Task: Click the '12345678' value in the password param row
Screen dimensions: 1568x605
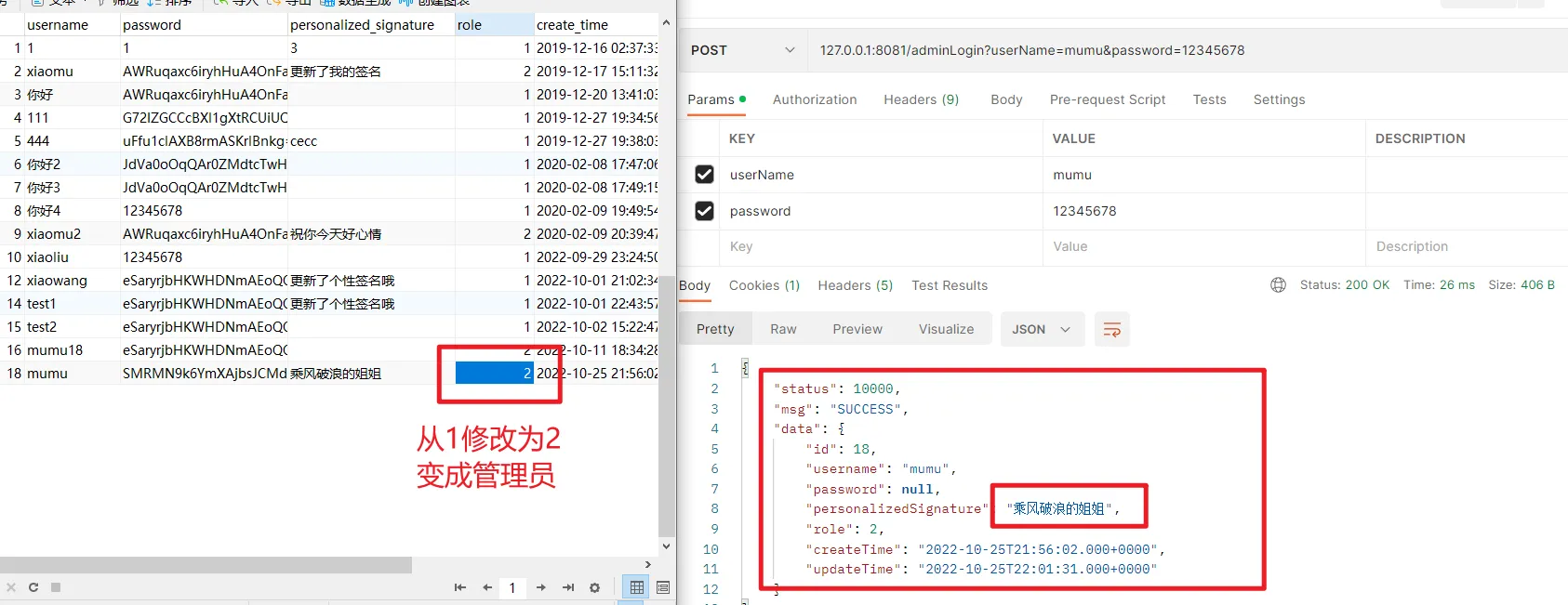Action: tap(1084, 211)
